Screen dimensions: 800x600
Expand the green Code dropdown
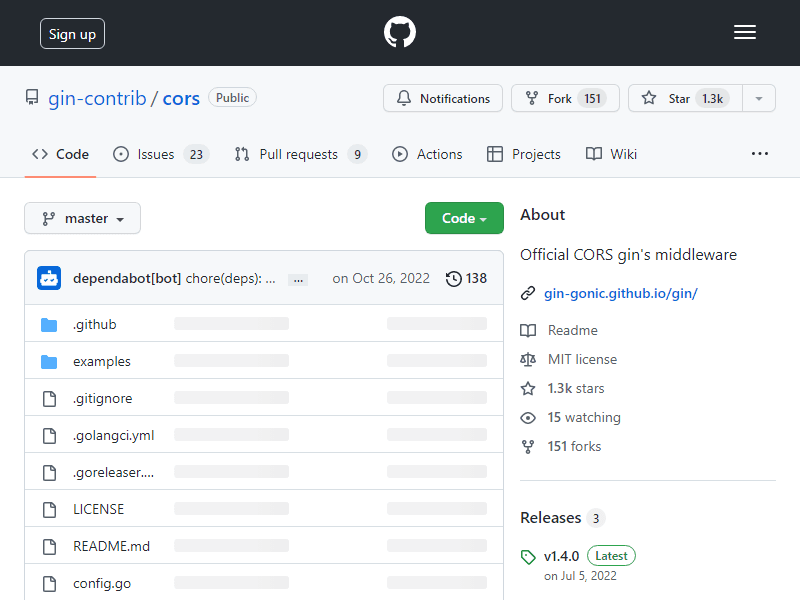point(464,218)
